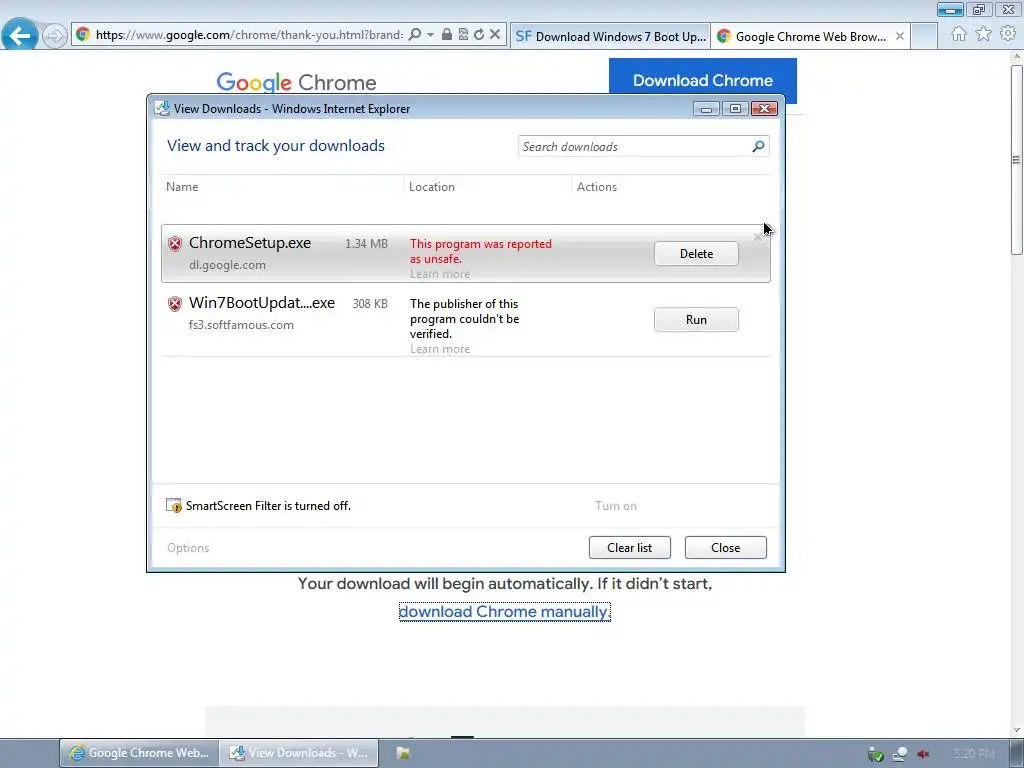The width and height of the screenshot is (1024, 768).
Task: Click 'This program was reported as unsafe' message
Action: click(481, 251)
